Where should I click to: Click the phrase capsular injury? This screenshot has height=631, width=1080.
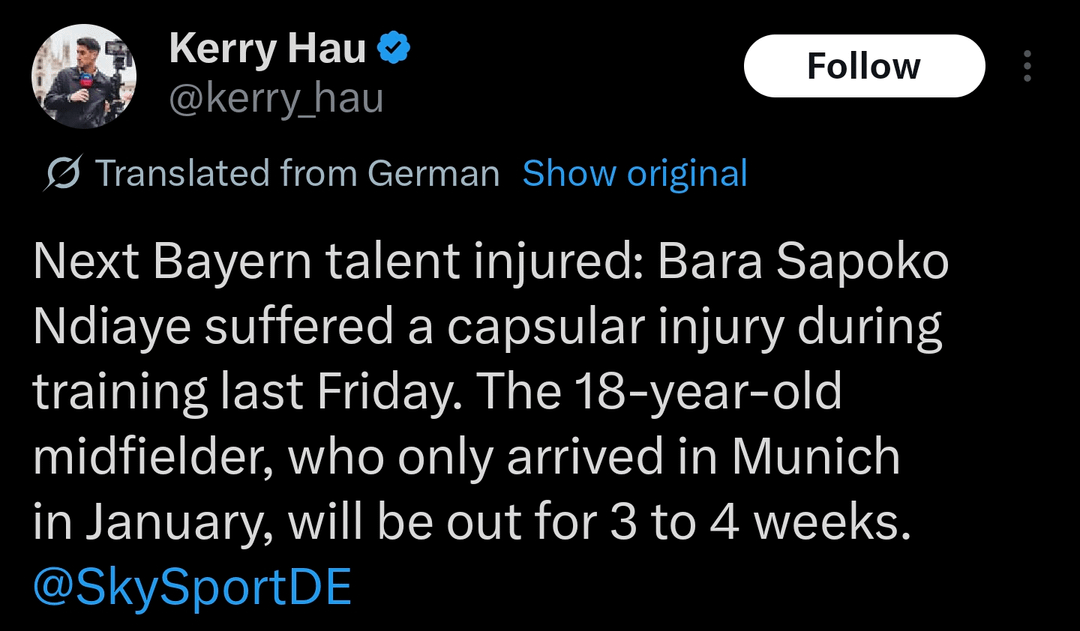[x=596, y=328]
